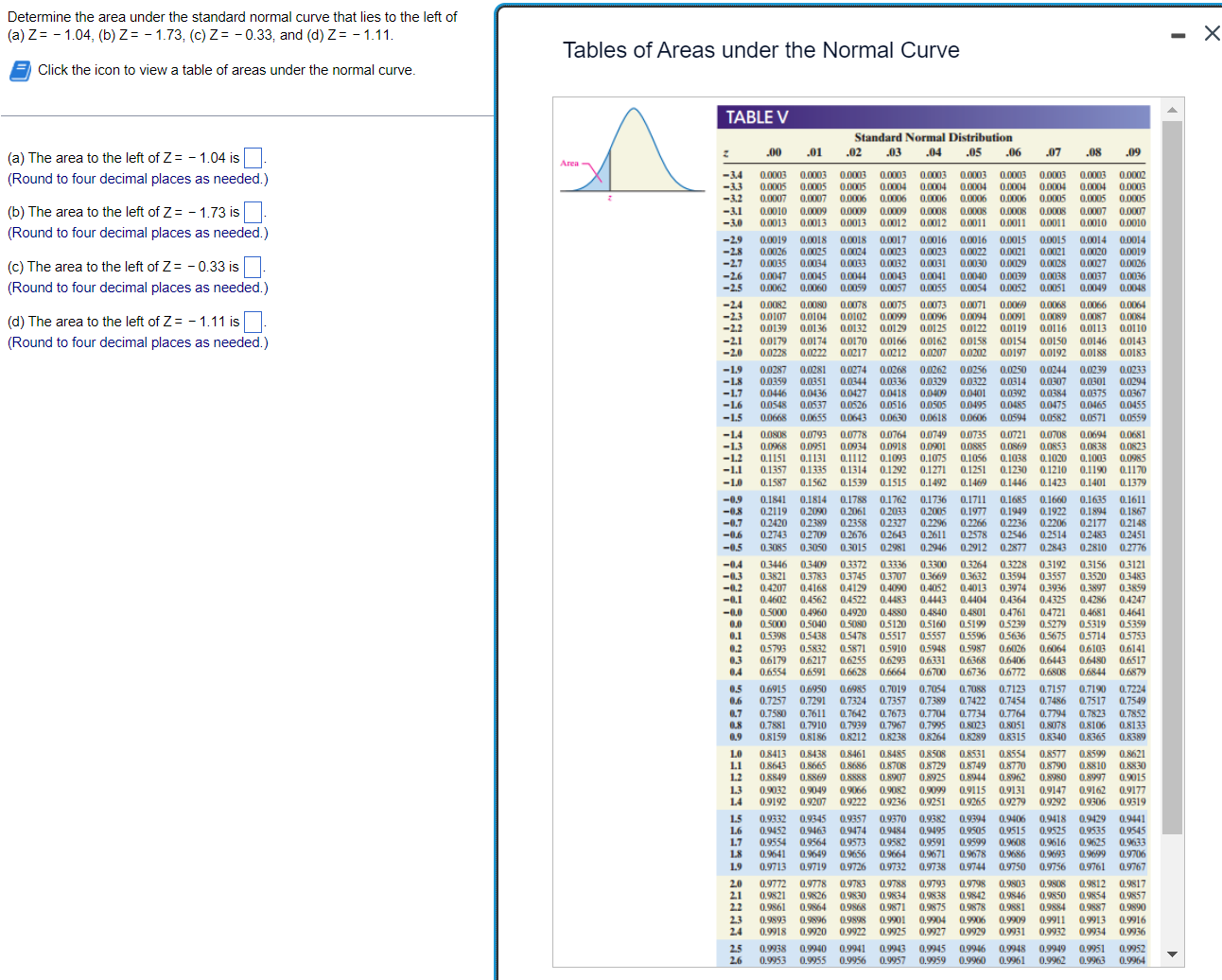Viewport: 1222px width, 980px height.
Task: Minimize the Tables of Areas popup
Action: coord(1178,33)
